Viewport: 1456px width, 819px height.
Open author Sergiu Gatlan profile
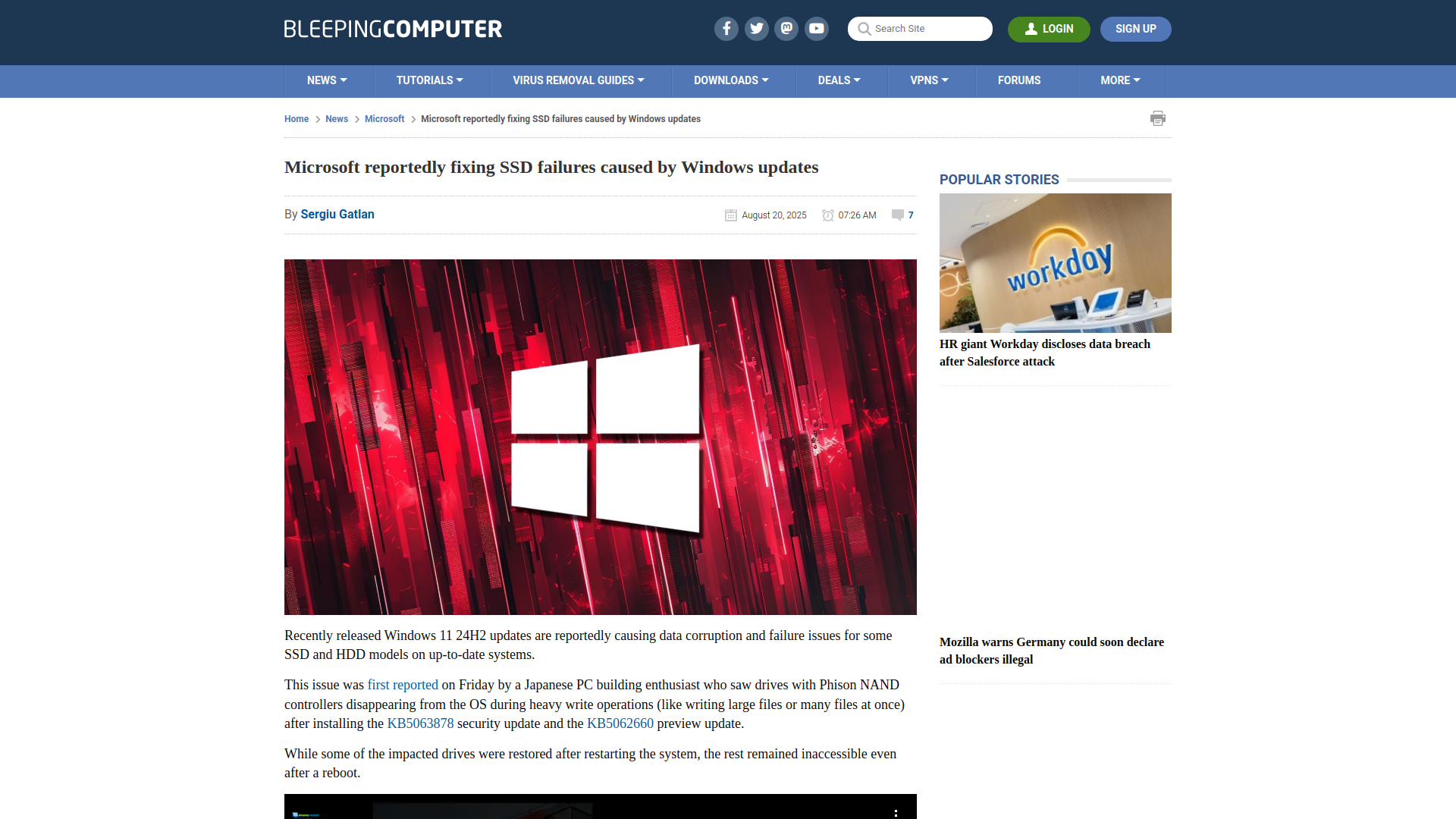coord(337,215)
